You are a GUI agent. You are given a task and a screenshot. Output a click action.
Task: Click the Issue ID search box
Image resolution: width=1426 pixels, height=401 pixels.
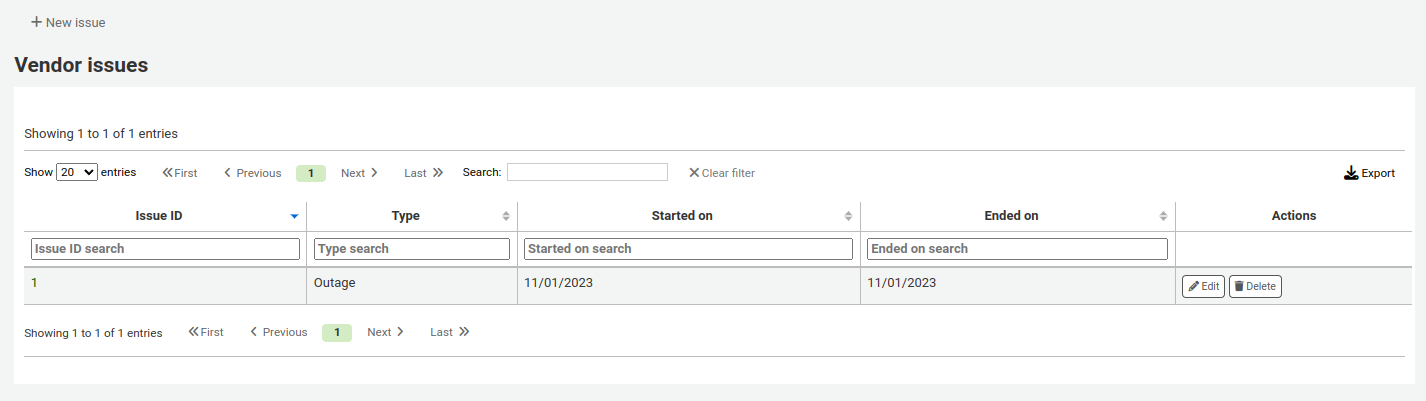coord(166,248)
